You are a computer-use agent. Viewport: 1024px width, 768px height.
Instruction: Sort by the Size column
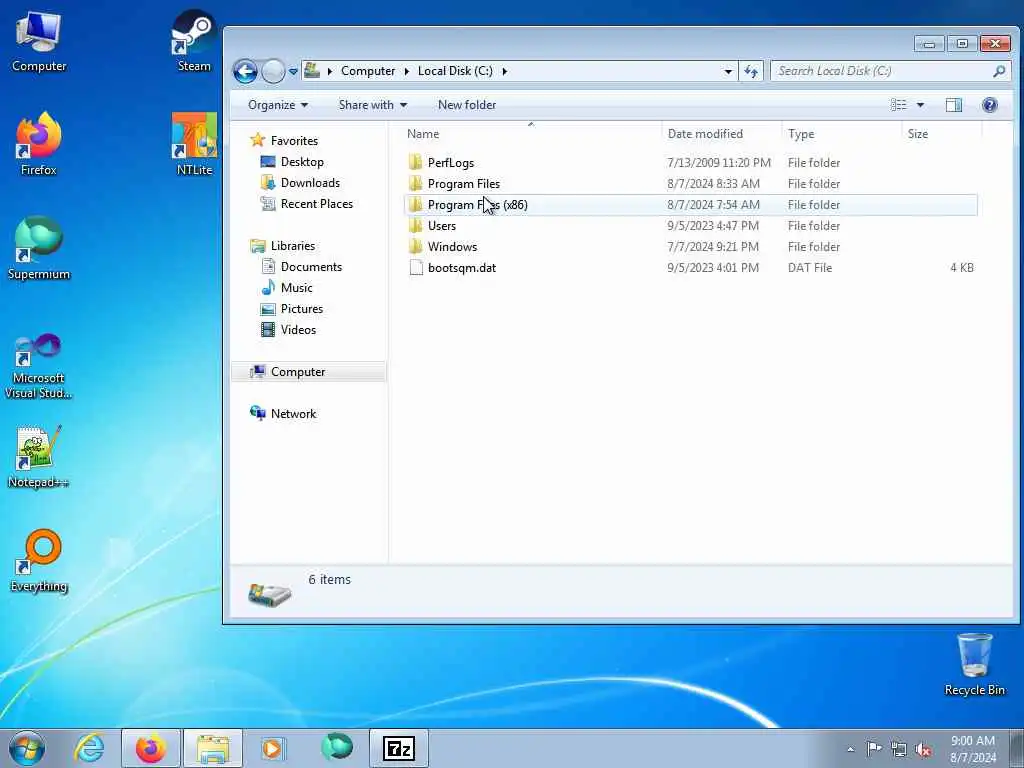(941, 134)
